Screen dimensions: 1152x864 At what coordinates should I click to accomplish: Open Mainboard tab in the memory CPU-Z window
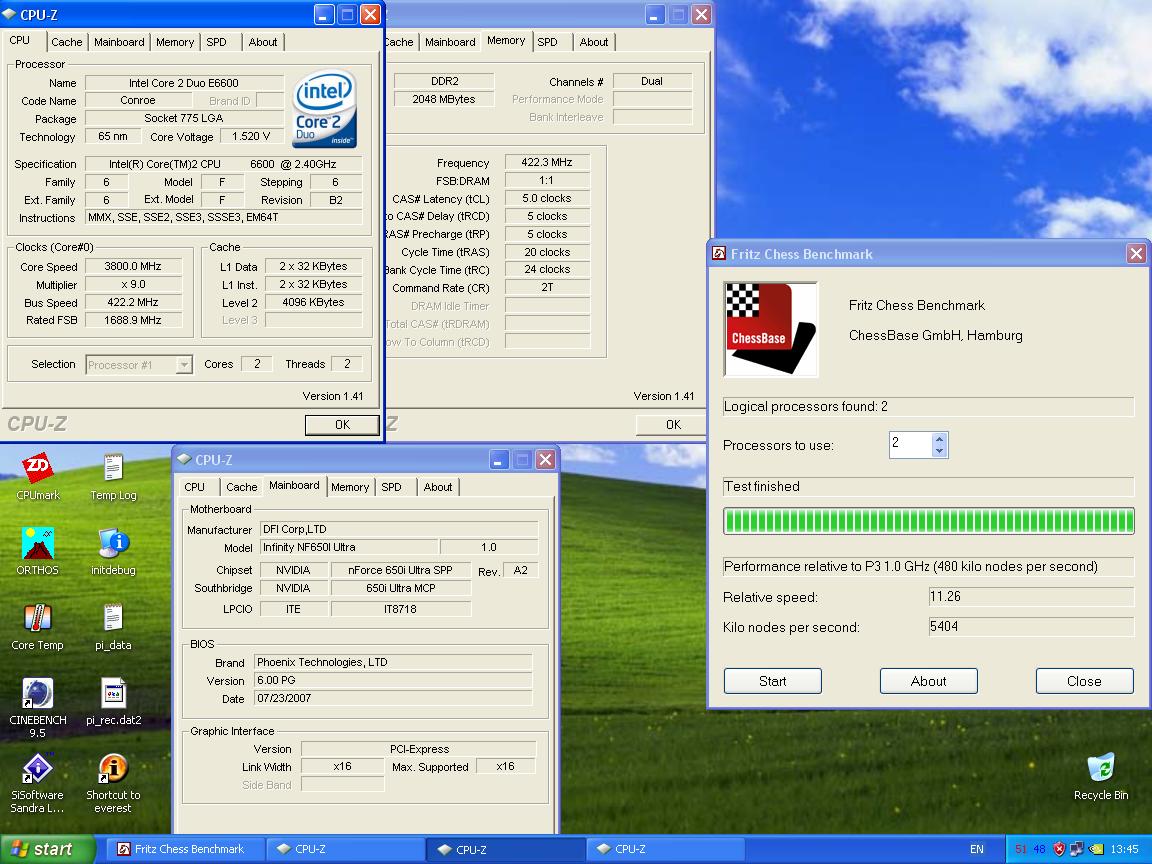(450, 42)
